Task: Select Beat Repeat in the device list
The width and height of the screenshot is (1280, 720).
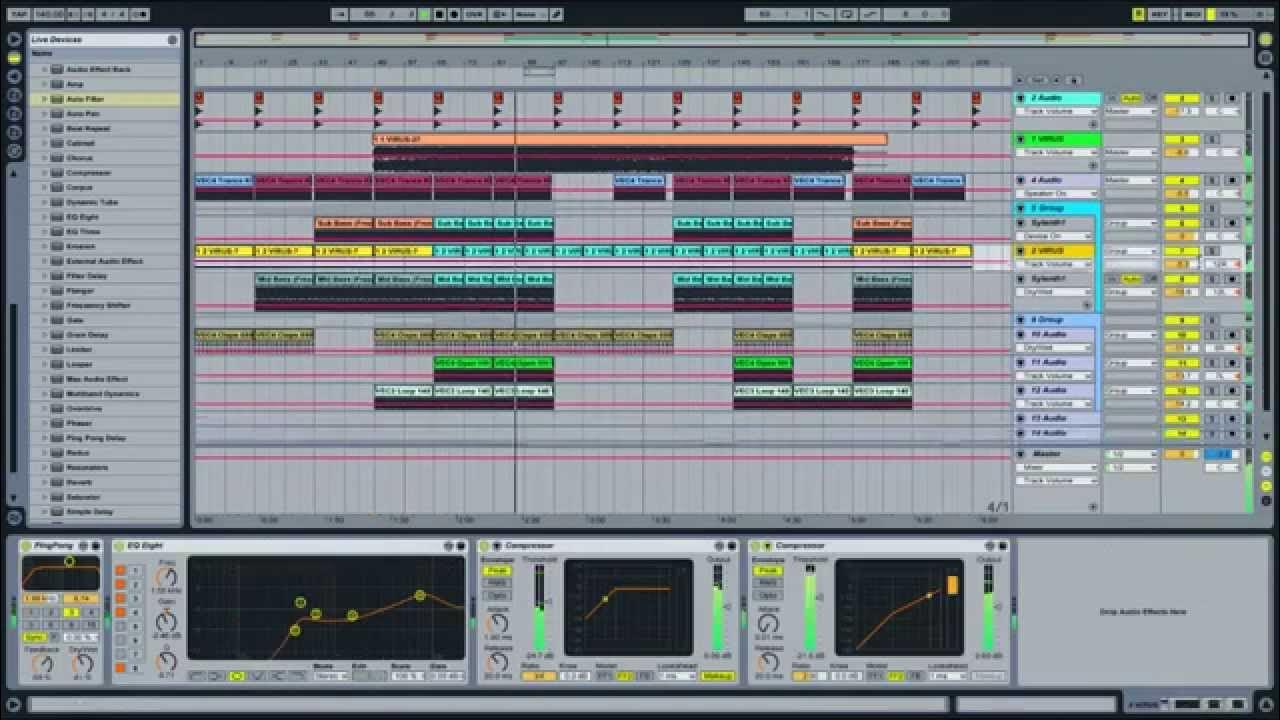Action: (x=88, y=129)
